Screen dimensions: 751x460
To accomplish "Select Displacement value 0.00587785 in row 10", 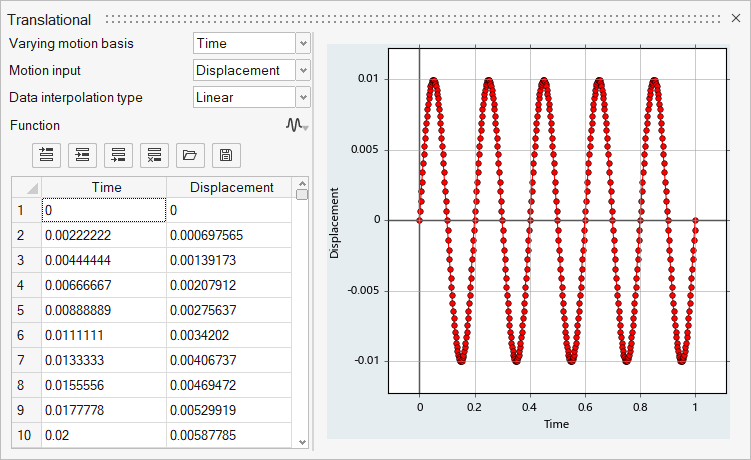I will tap(229, 435).
